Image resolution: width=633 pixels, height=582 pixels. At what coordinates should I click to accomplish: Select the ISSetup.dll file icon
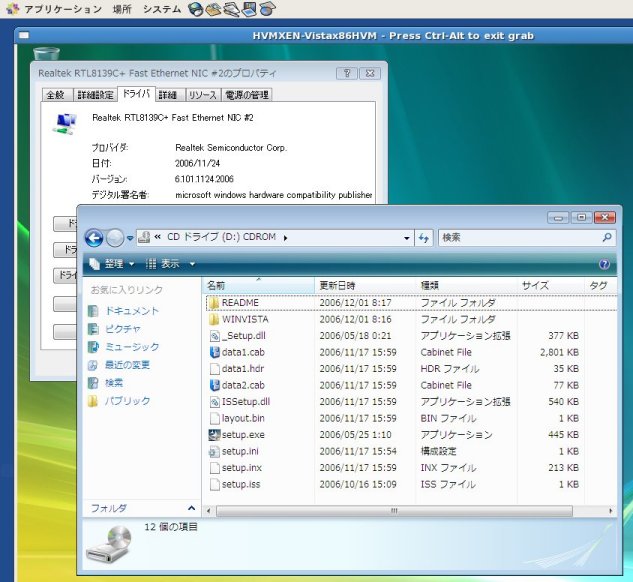click(215, 402)
